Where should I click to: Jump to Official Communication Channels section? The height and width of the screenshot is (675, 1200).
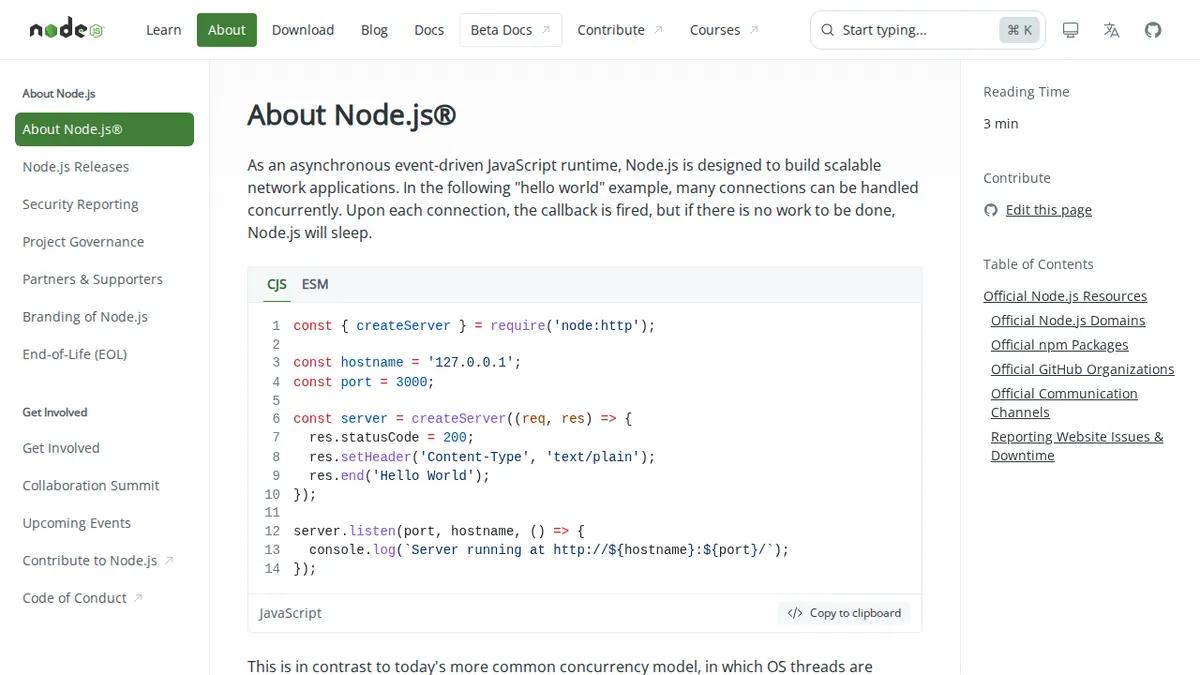pos(1064,403)
